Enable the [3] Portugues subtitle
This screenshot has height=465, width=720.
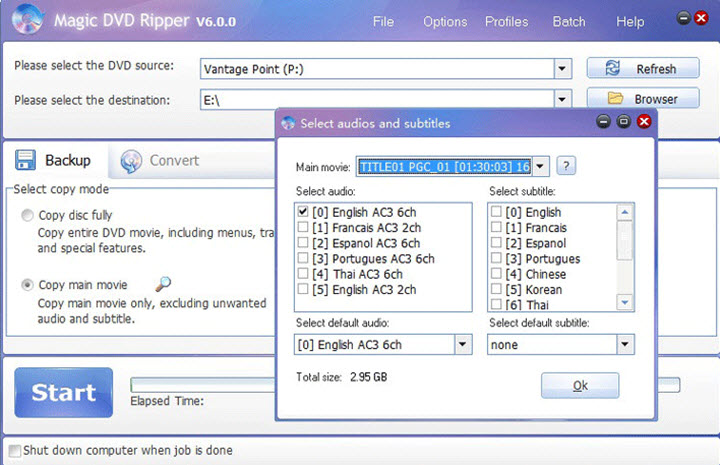click(x=496, y=258)
